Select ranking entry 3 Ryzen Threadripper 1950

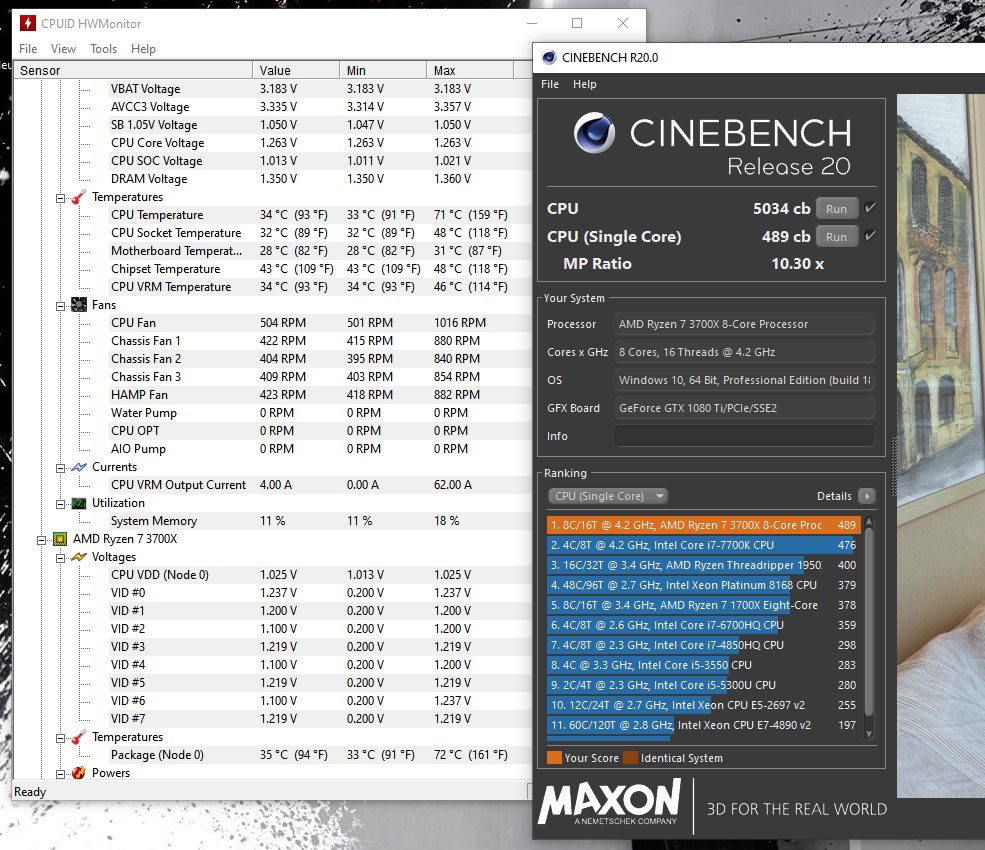point(702,565)
